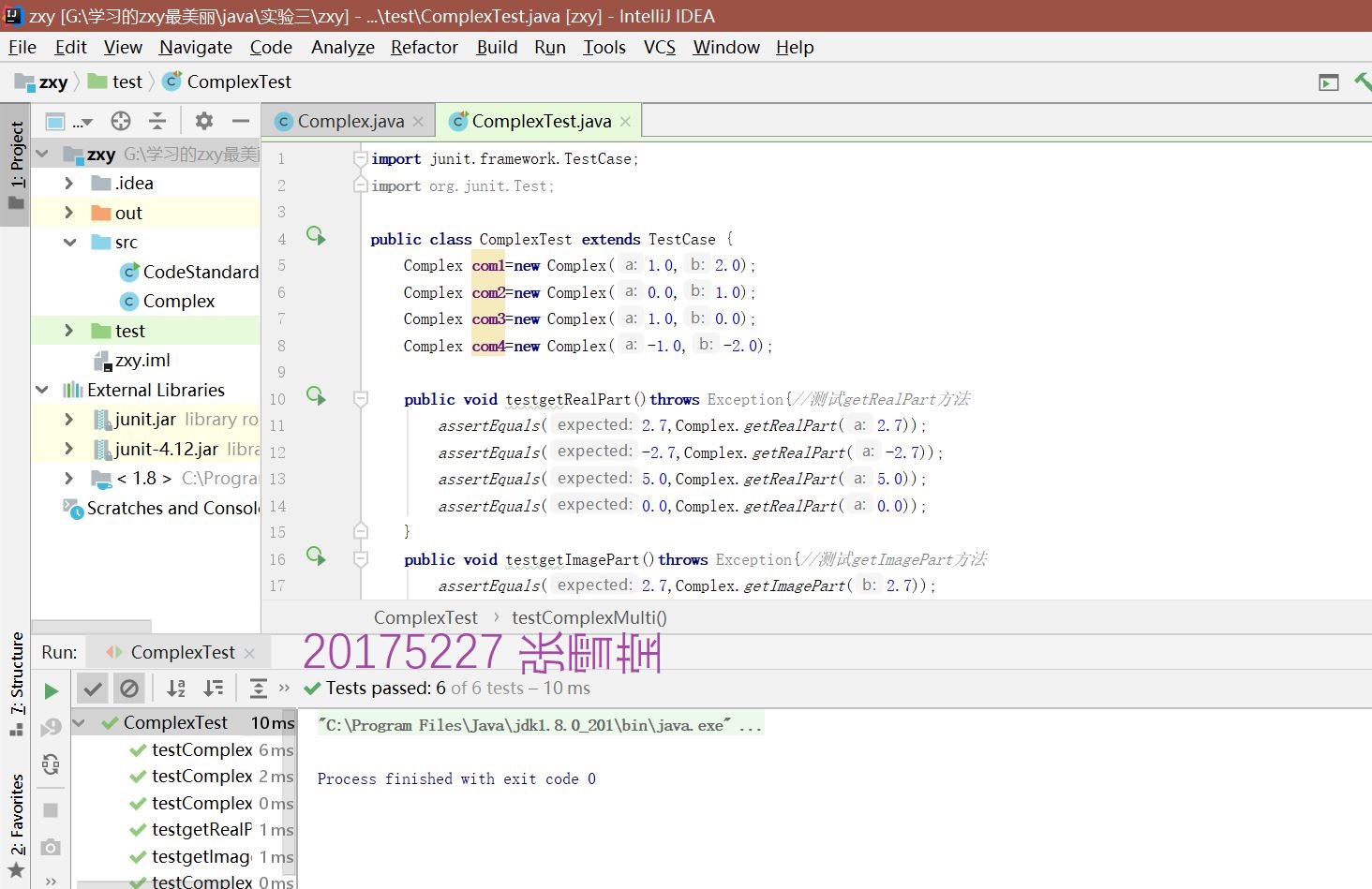This screenshot has height=889, width=1372.
Task: Open Project panel settings gear
Action: tap(204, 121)
